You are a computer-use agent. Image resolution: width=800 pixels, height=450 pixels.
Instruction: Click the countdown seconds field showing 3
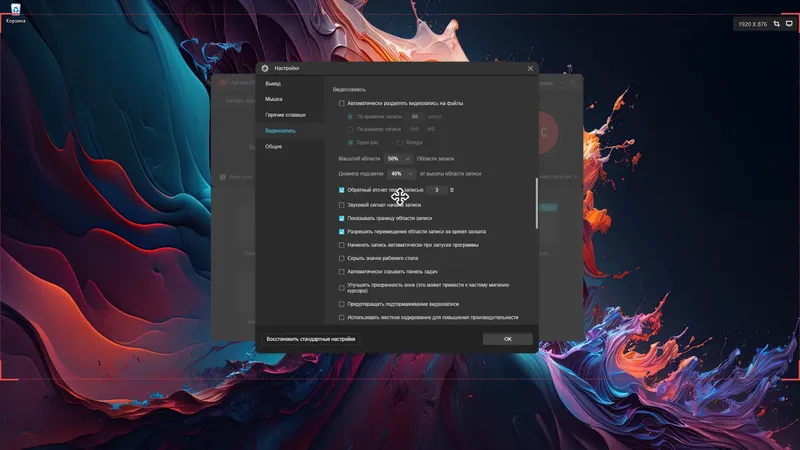tap(437, 190)
